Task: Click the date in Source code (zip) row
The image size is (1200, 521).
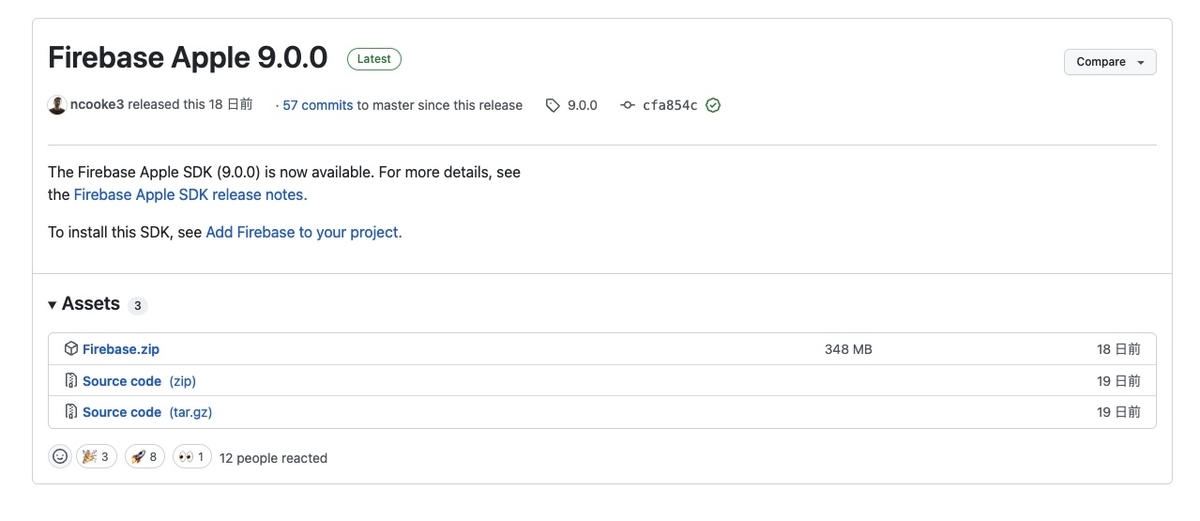Action: point(1118,381)
